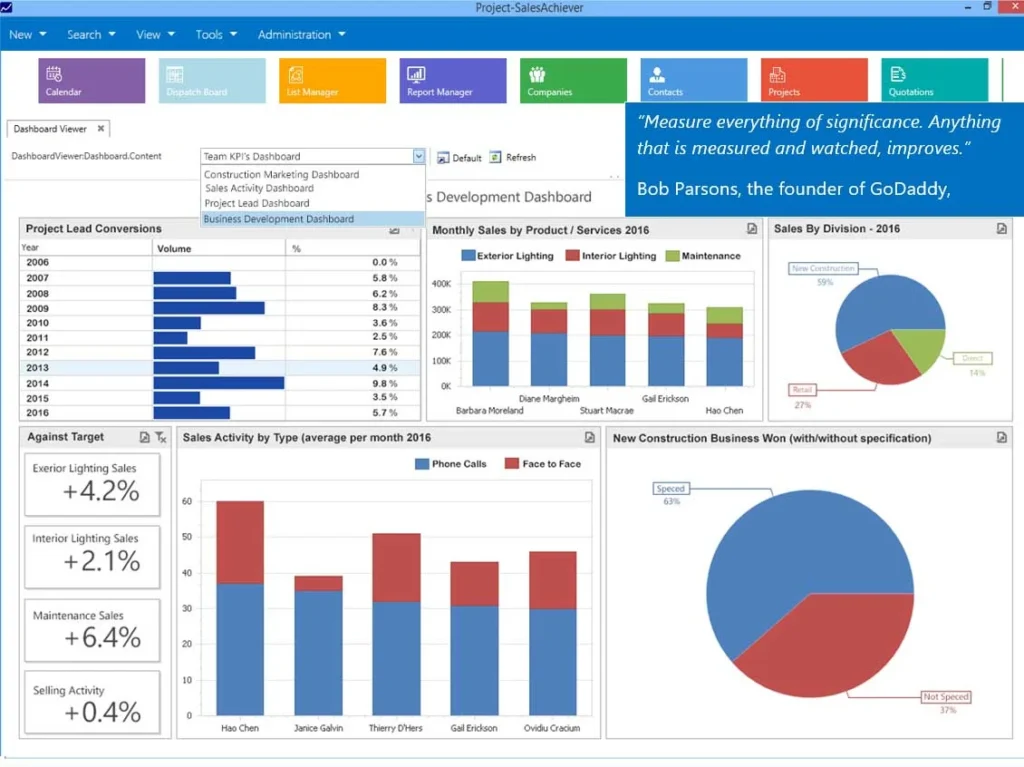The image size is (1024, 767).
Task: Open the Companies module
Action: pos(572,80)
